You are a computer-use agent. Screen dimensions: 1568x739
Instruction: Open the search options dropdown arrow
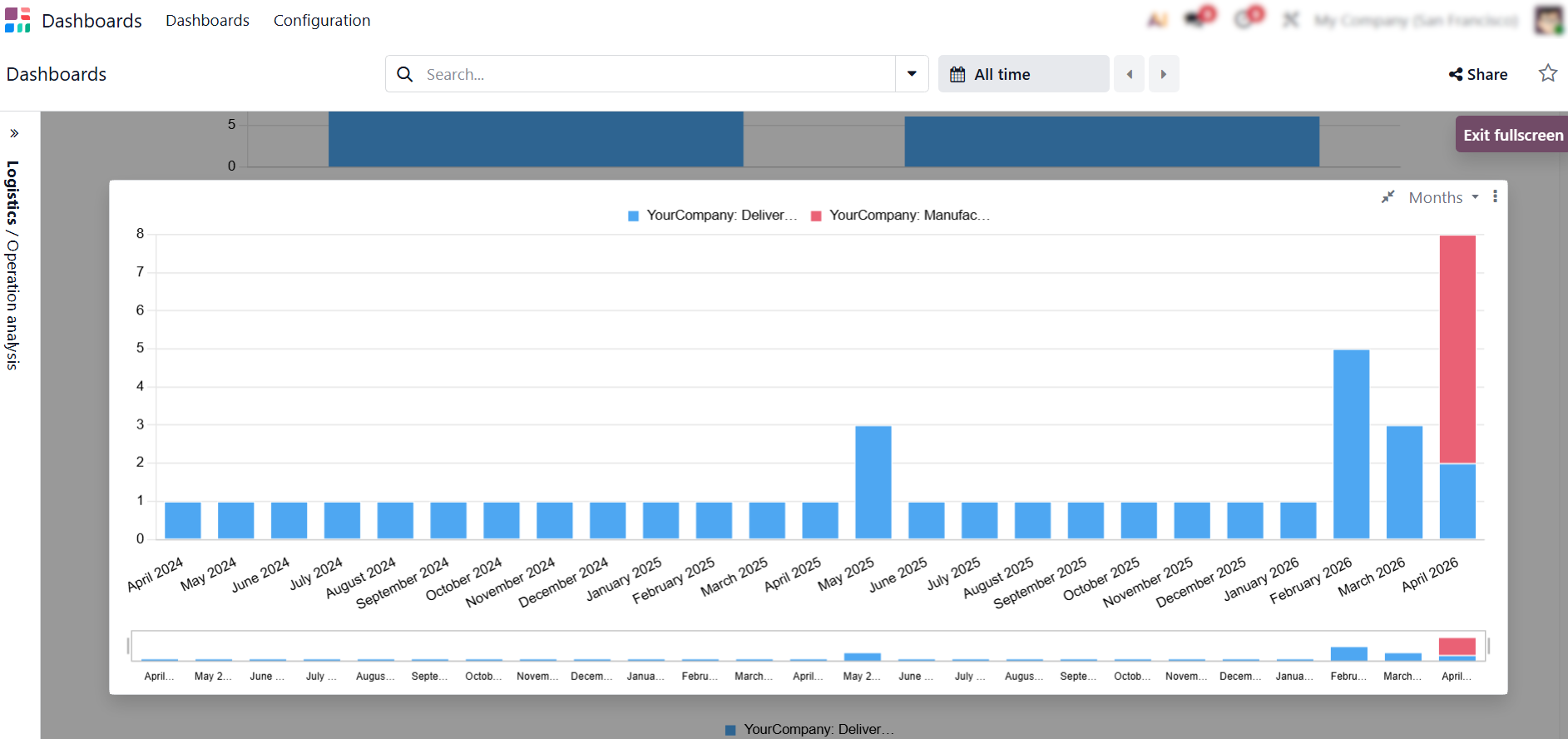coord(912,74)
